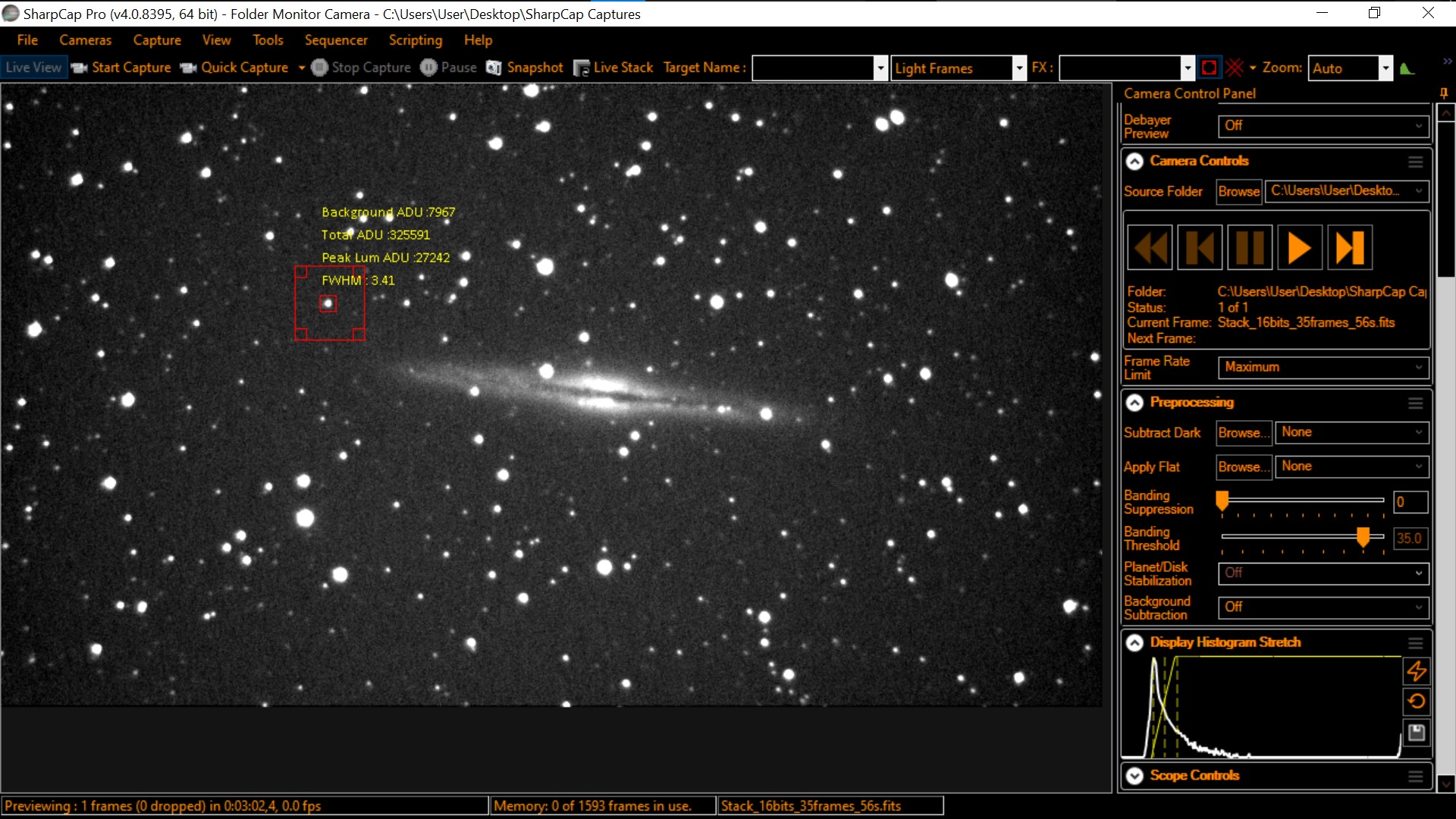Click the Banding Threshold slider handle
This screenshot has width=1456, height=819.
[1363, 537]
